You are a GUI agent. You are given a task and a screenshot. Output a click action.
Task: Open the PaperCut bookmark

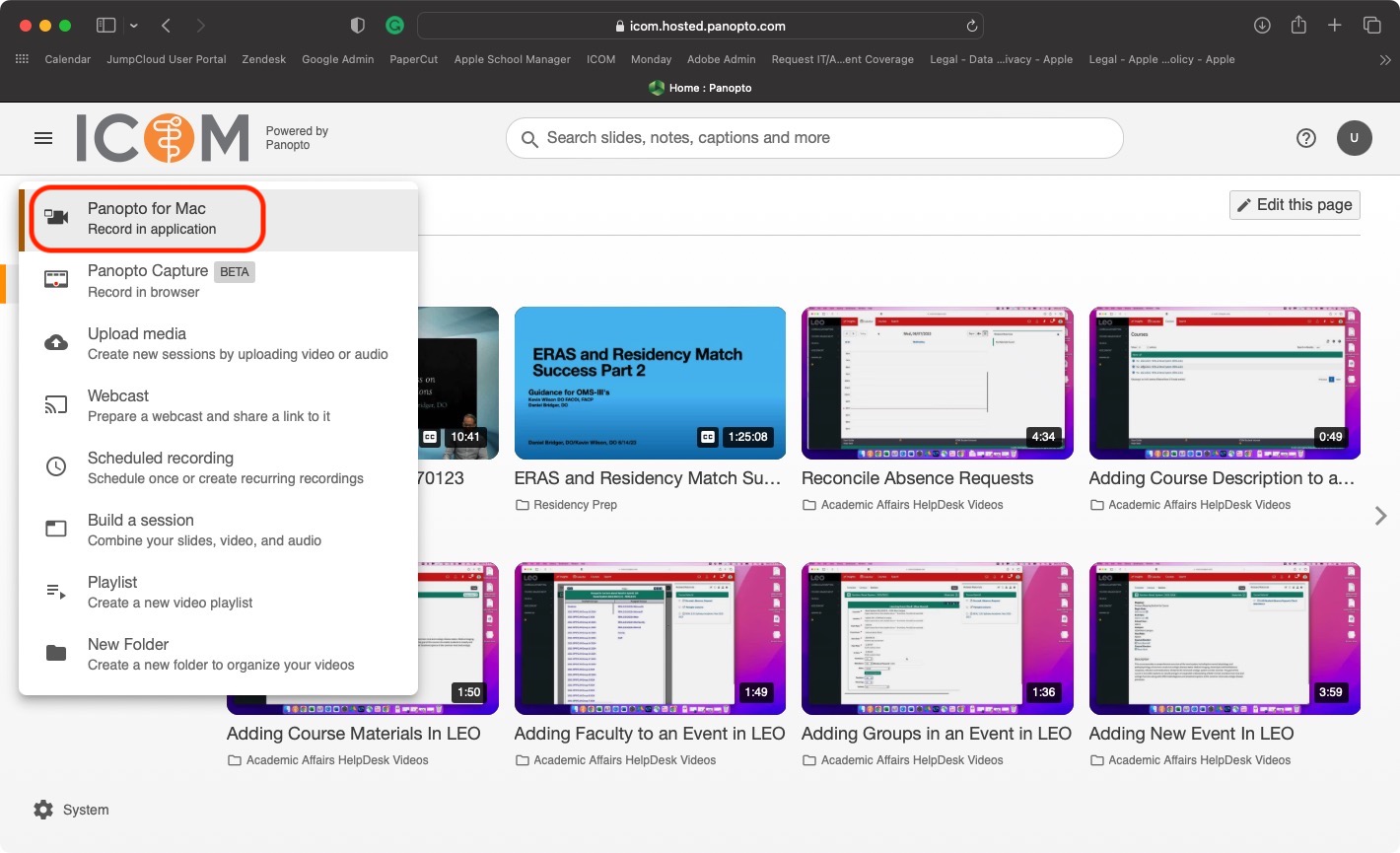pos(414,59)
